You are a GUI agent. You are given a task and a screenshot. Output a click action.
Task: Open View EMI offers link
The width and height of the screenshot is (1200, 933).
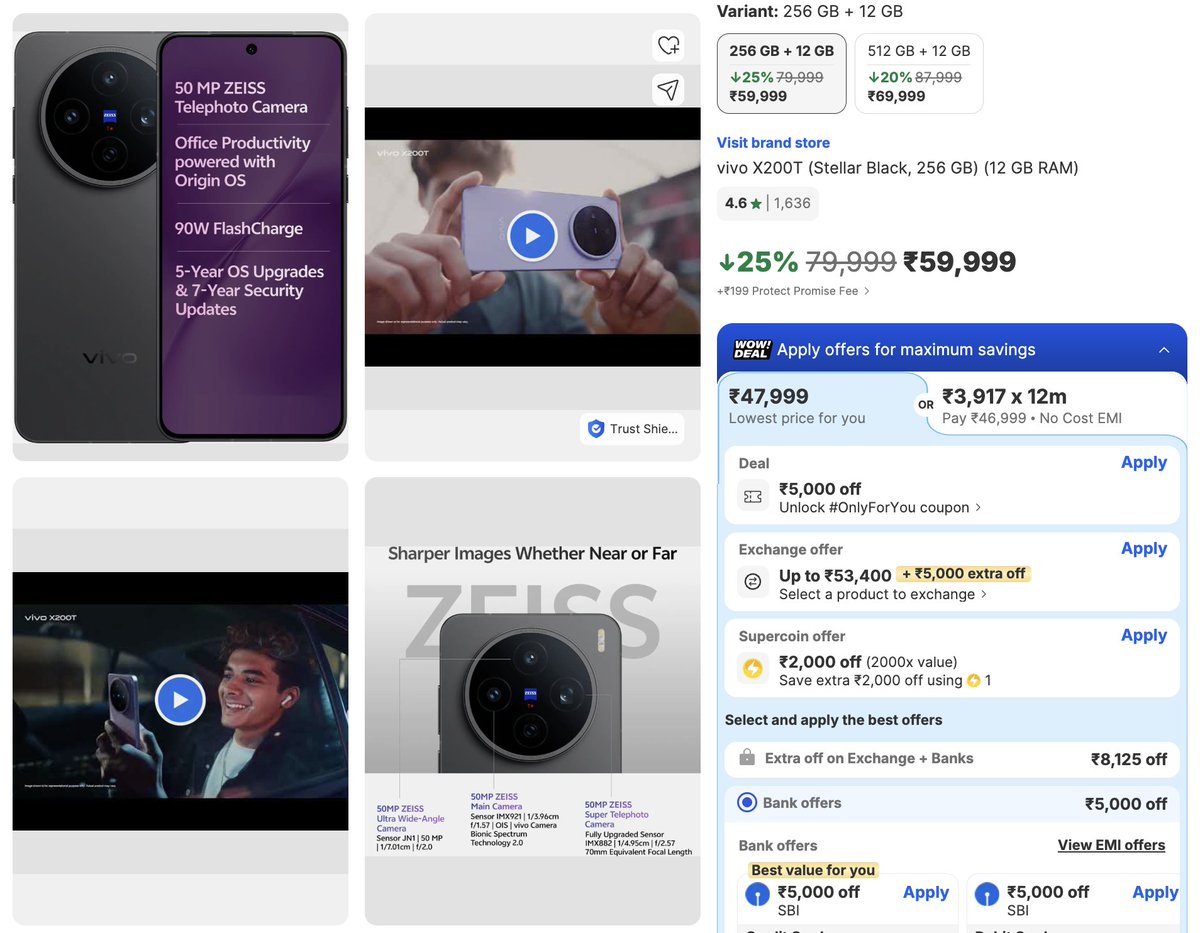coord(1112,845)
